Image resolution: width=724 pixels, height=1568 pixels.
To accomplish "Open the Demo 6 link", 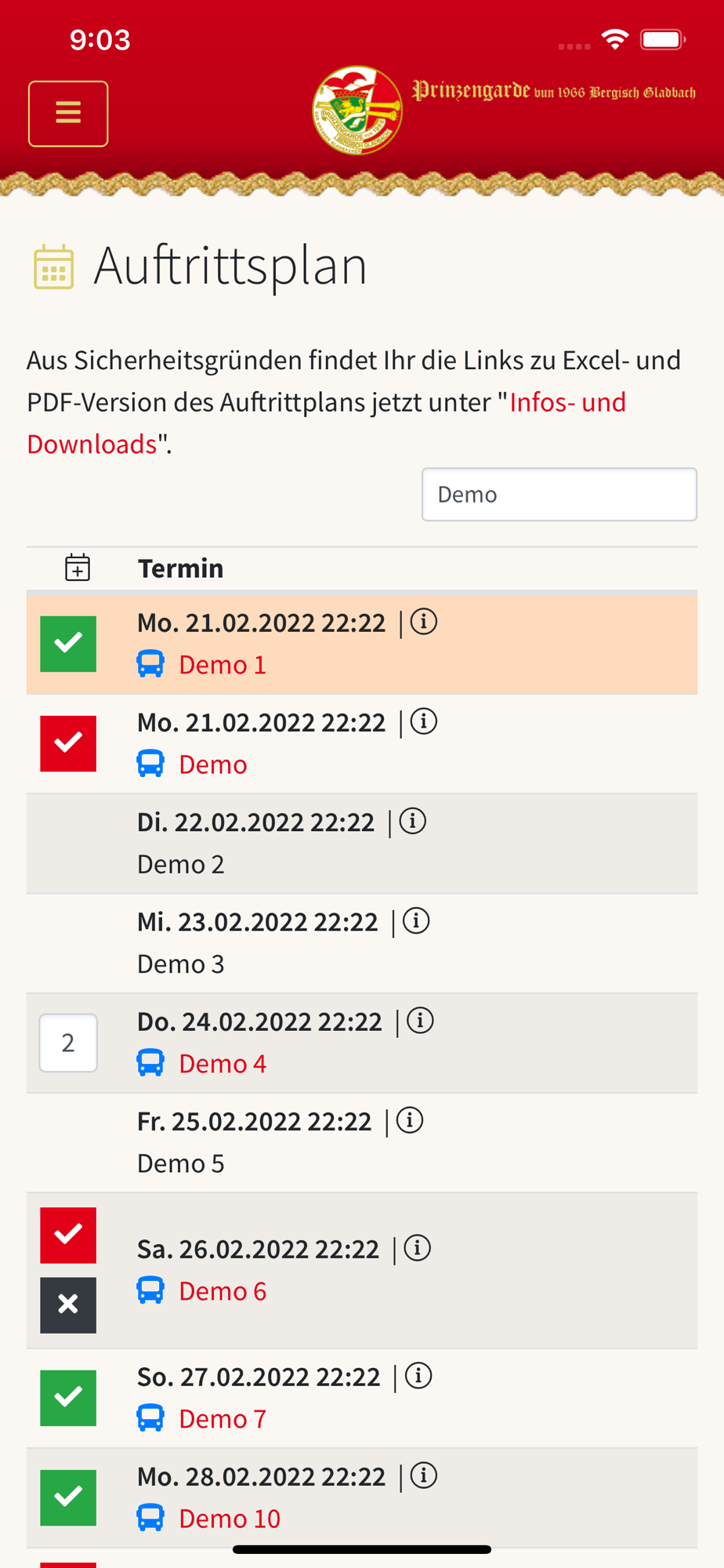I will point(223,1290).
